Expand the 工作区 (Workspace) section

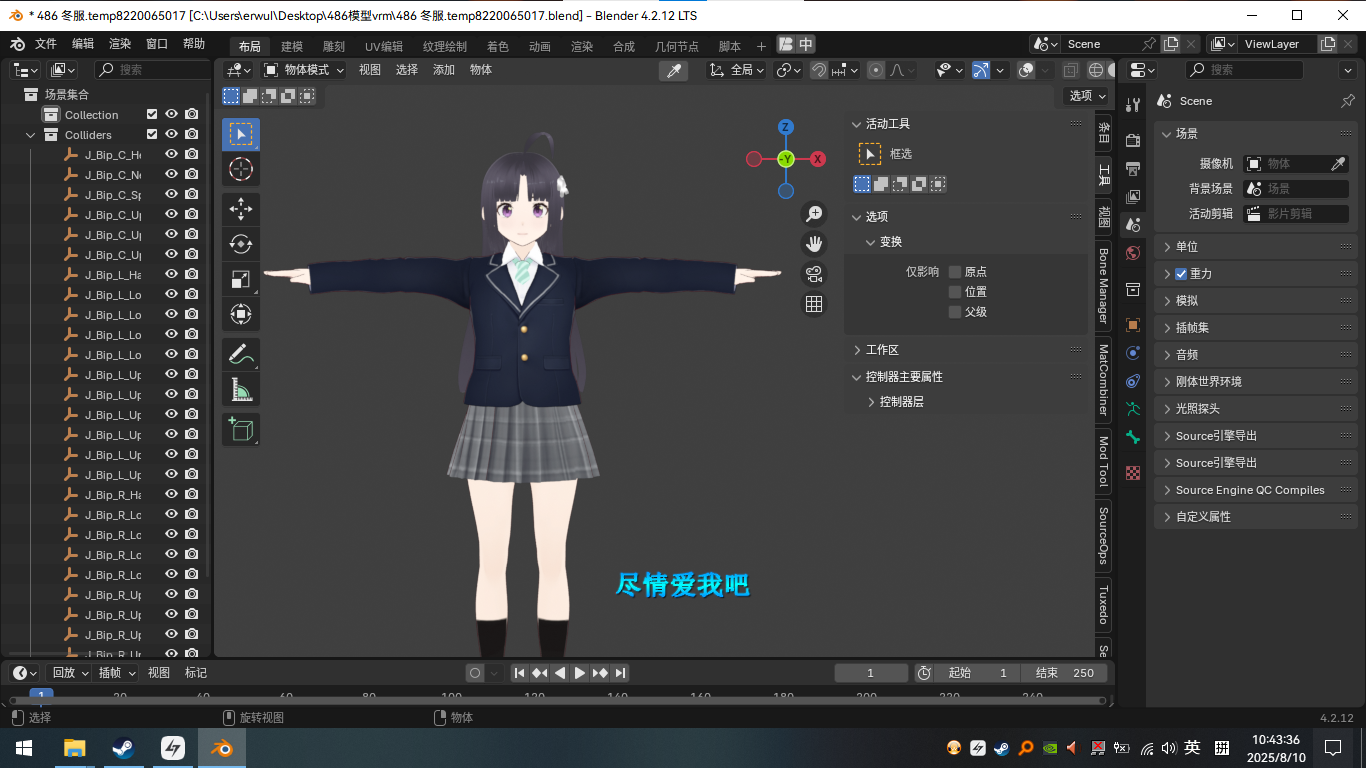pos(881,350)
